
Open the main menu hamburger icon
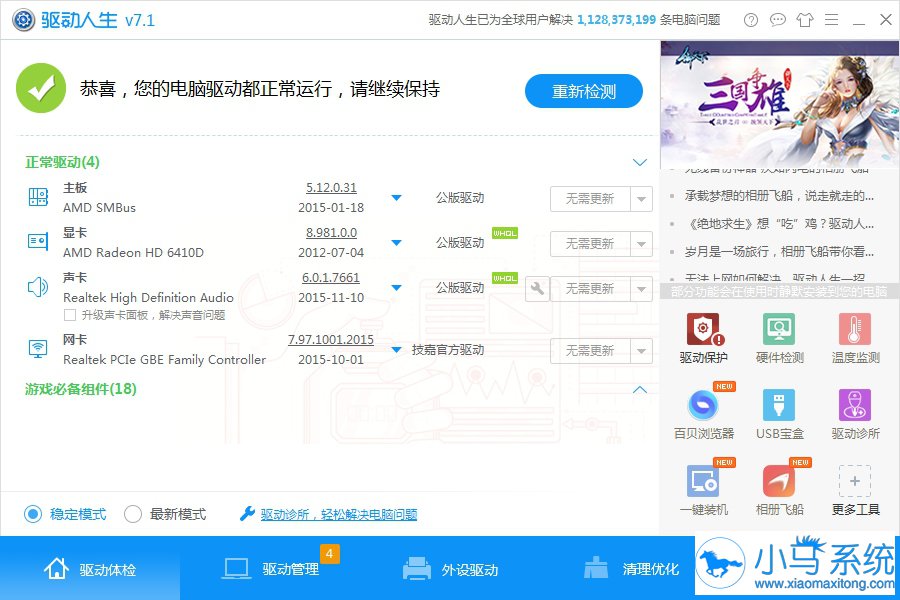pos(832,20)
